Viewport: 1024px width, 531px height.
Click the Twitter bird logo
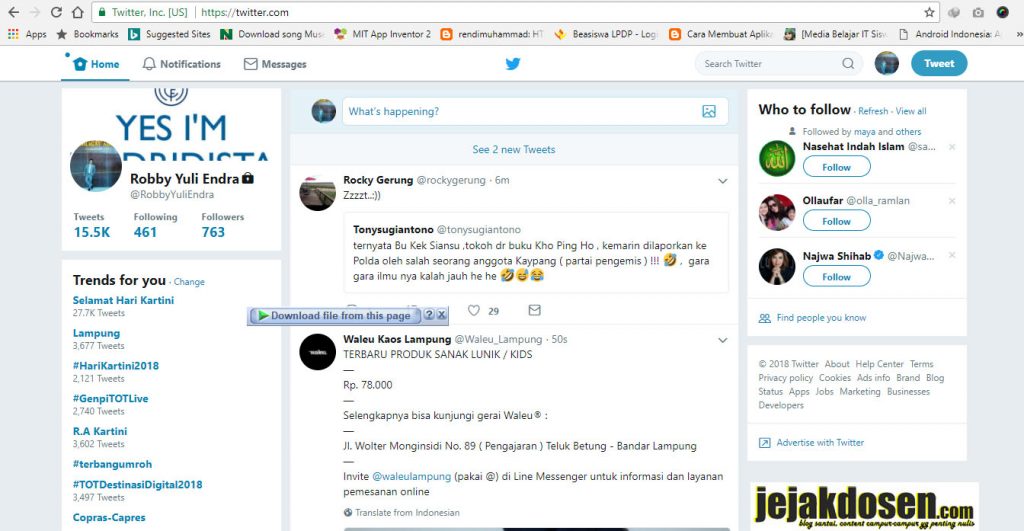click(x=513, y=64)
